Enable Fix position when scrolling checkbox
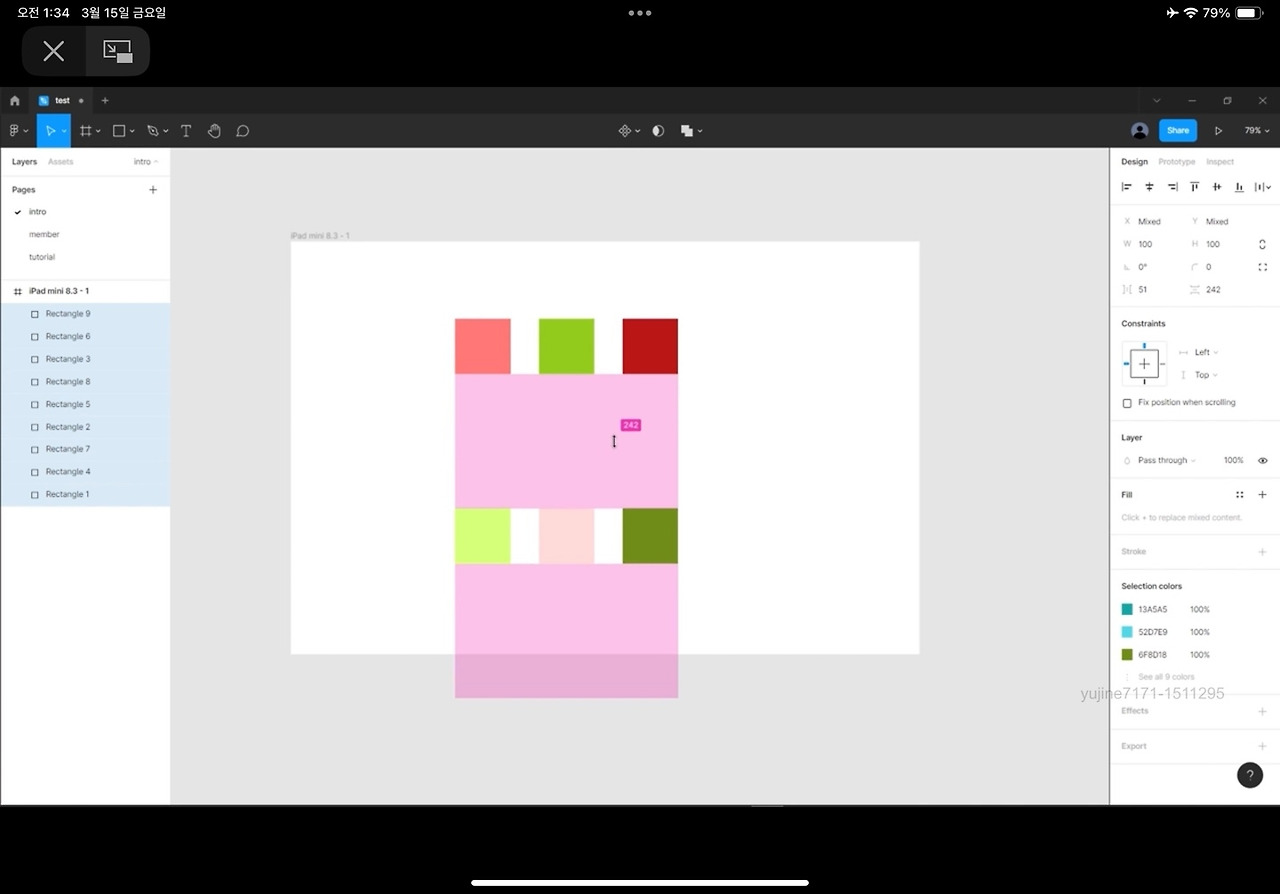1280x894 pixels. click(x=1127, y=403)
